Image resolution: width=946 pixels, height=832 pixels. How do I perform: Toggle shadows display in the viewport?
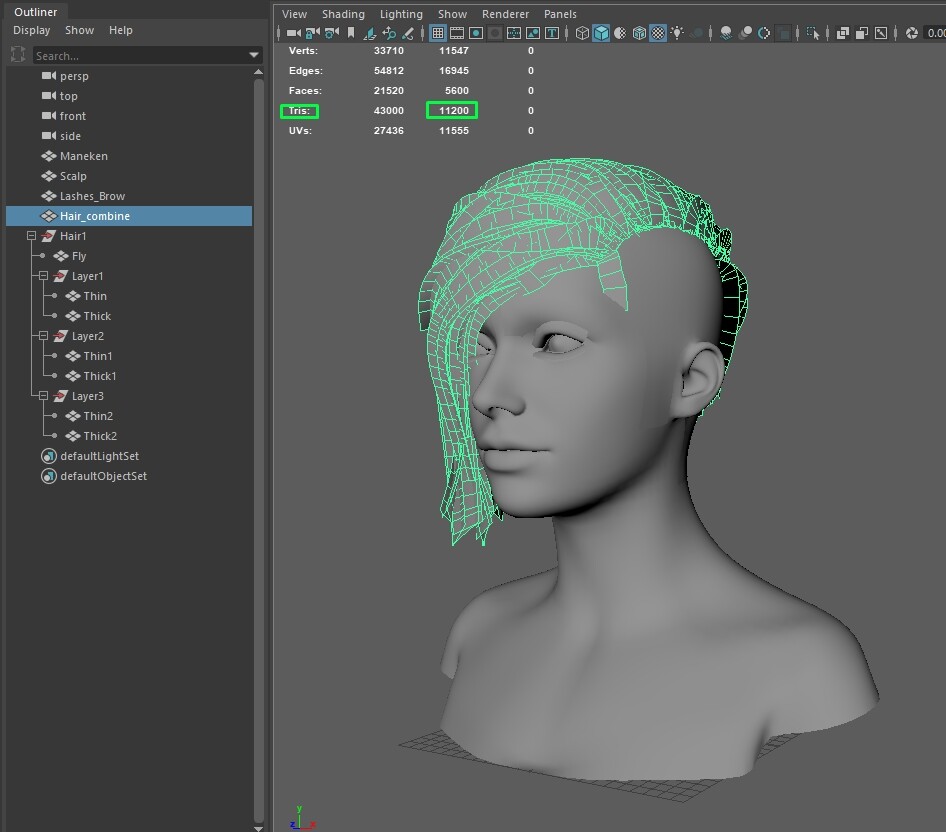click(725, 33)
